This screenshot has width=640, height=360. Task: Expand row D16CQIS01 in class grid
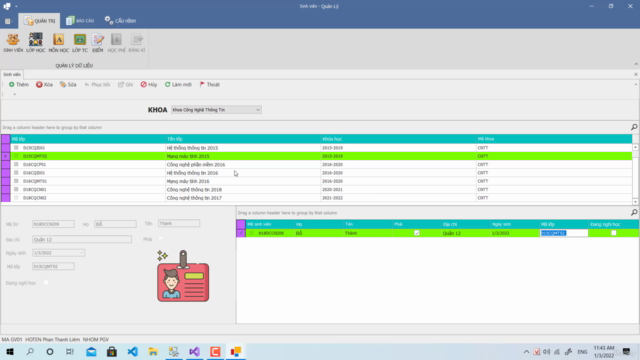[16, 173]
